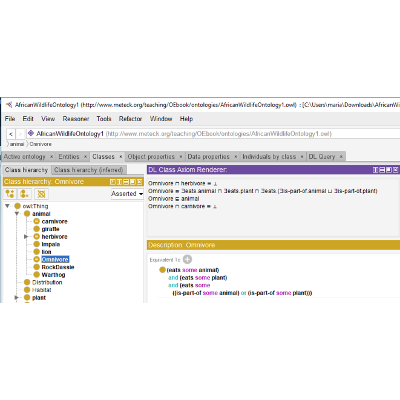
Task: Open the Window menu
Action: 161,119
